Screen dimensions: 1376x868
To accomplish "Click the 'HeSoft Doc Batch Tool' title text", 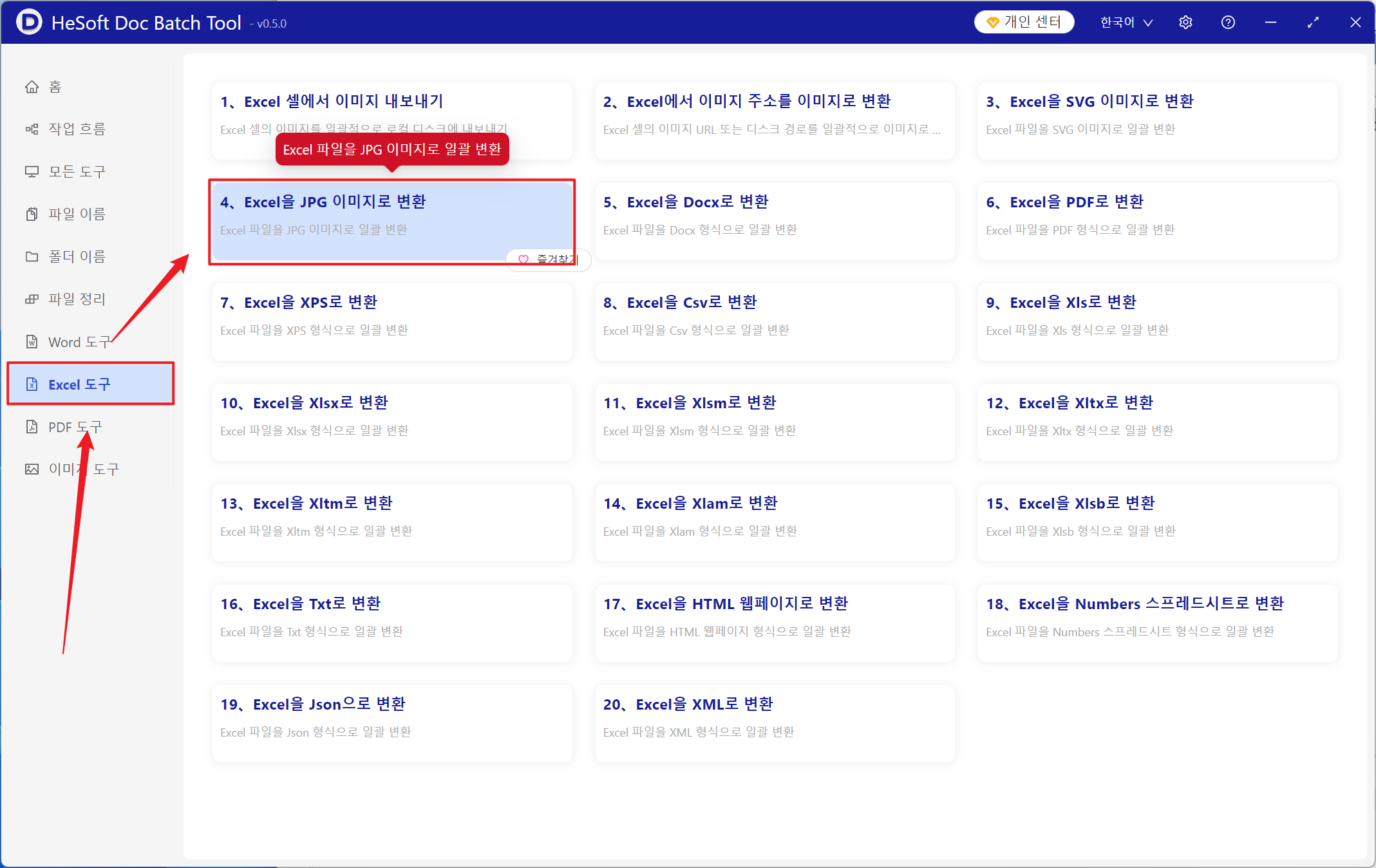I will [146, 23].
